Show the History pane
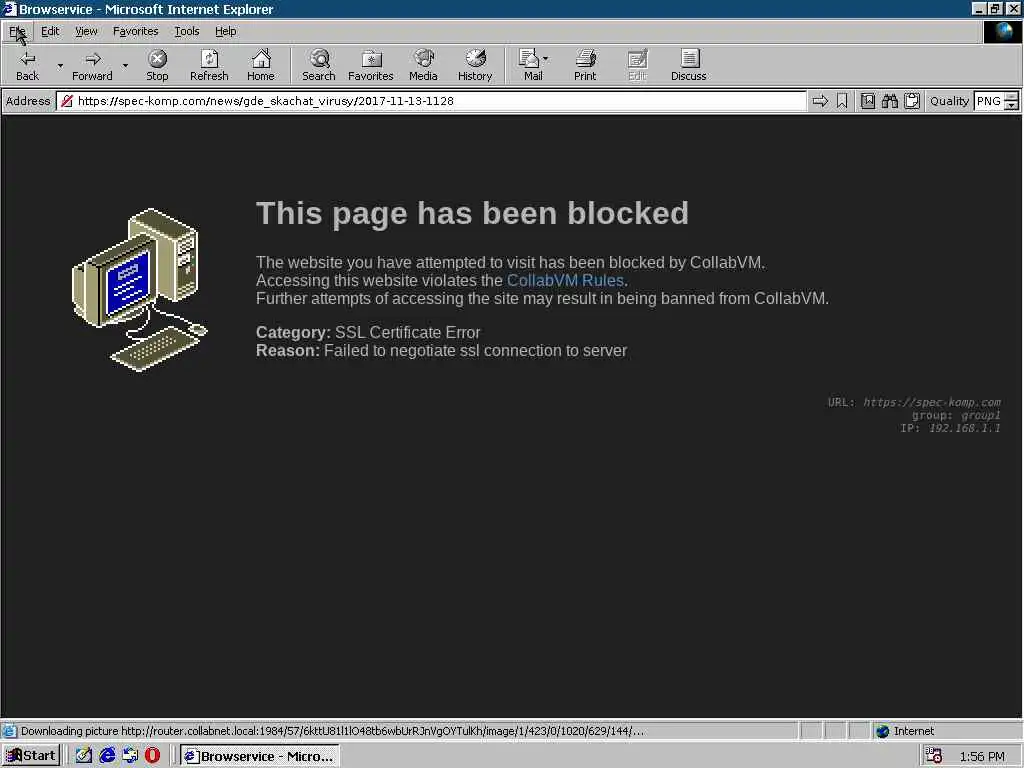This screenshot has height=768, width=1024. pos(475,65)
